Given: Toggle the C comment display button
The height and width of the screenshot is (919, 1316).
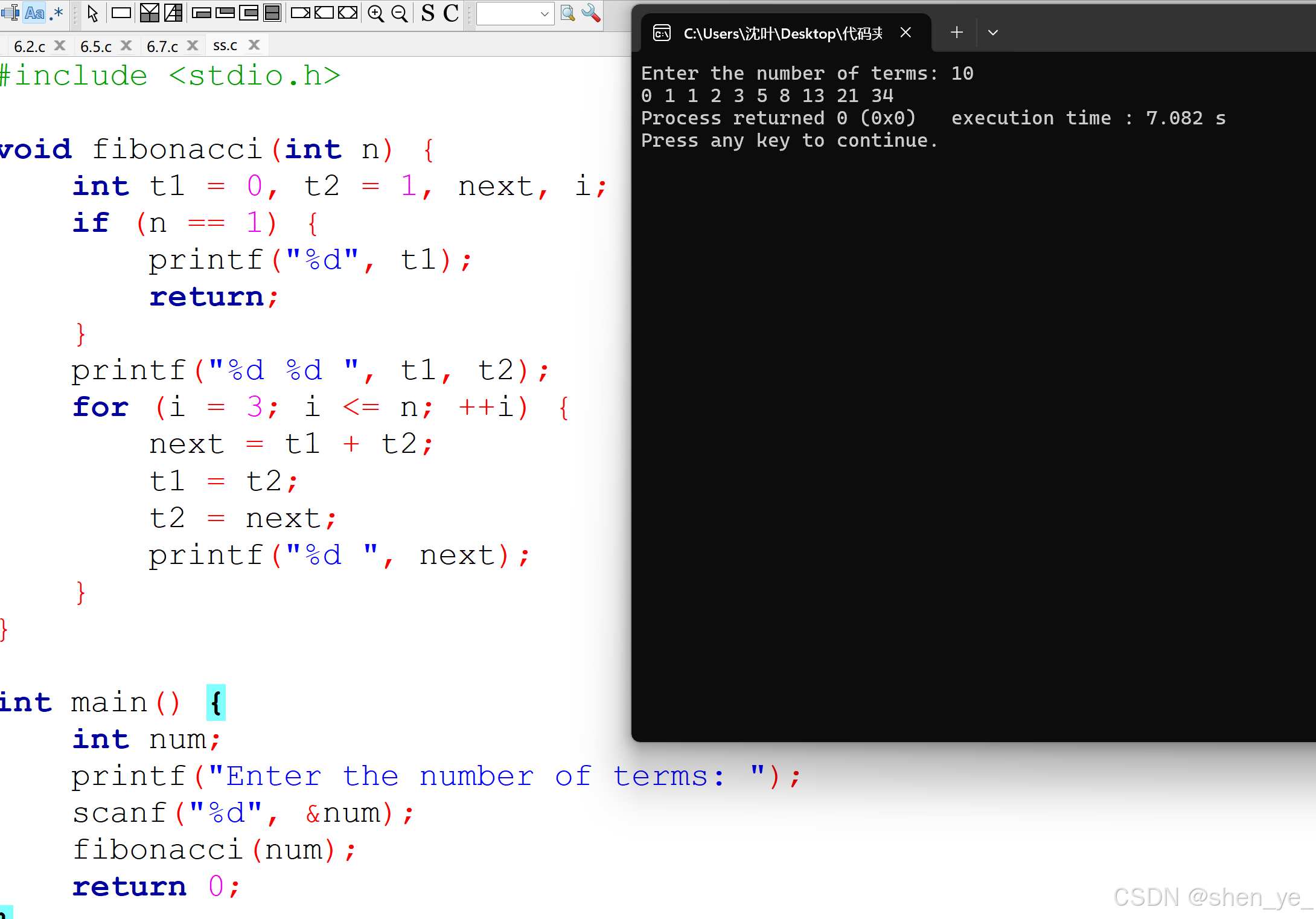Looking at the screenshot, I should click(451, 13).
